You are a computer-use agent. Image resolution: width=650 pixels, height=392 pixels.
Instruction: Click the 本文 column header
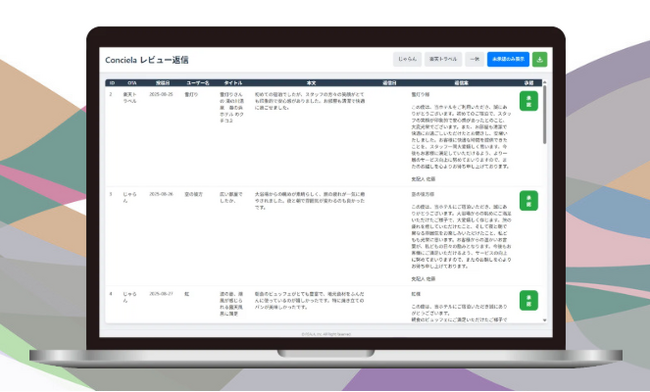(x=311, y=83)
